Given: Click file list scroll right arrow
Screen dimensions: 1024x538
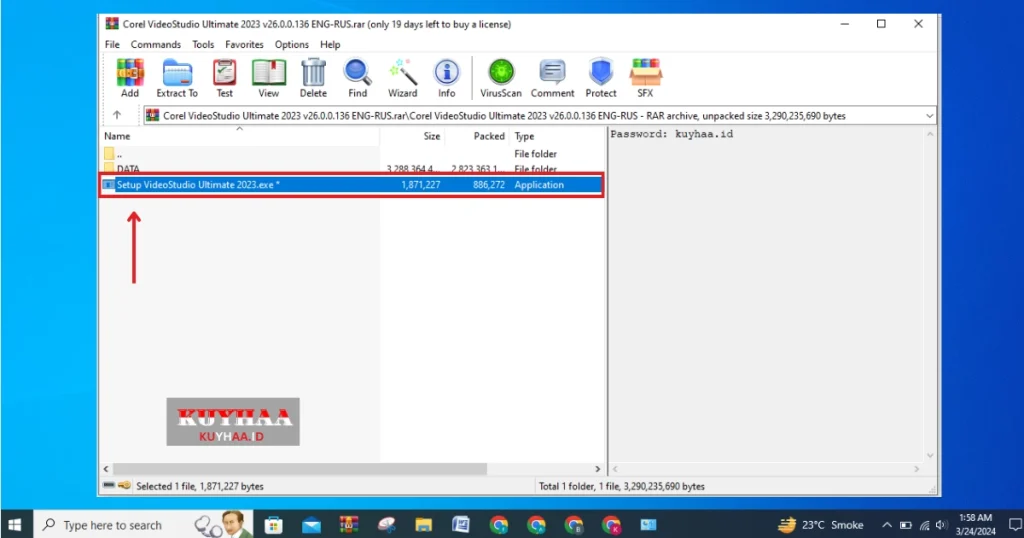Looking at the screenshot, I should coord(597,469).
